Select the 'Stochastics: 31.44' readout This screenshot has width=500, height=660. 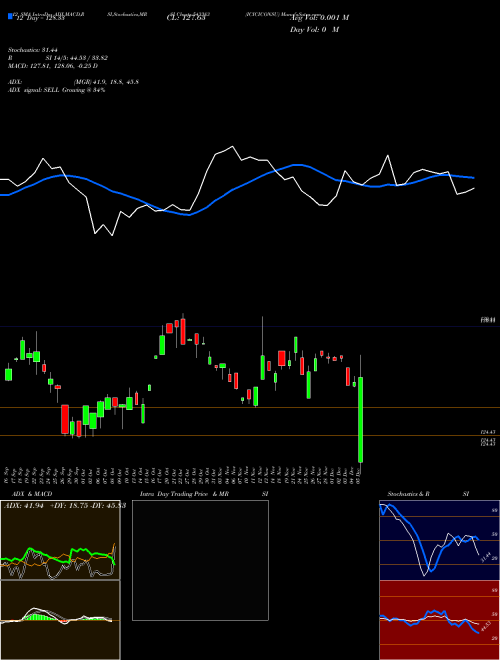(31, 51)
